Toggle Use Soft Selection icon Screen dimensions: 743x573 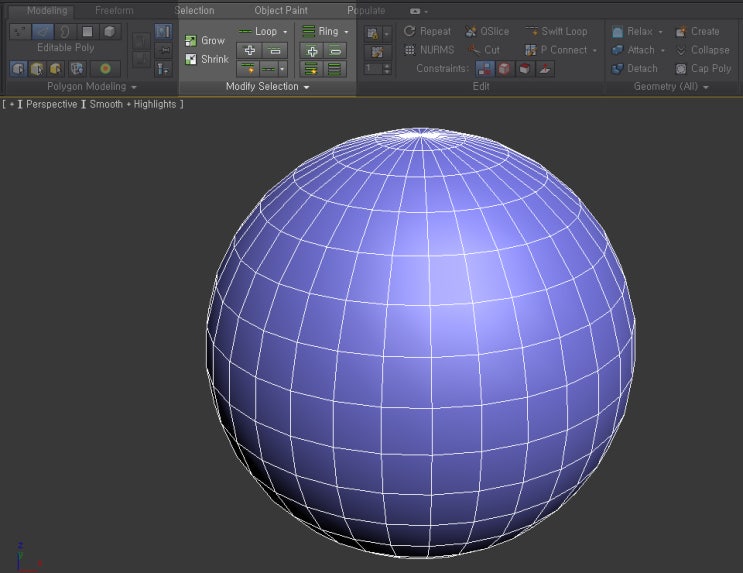[105, 69]
